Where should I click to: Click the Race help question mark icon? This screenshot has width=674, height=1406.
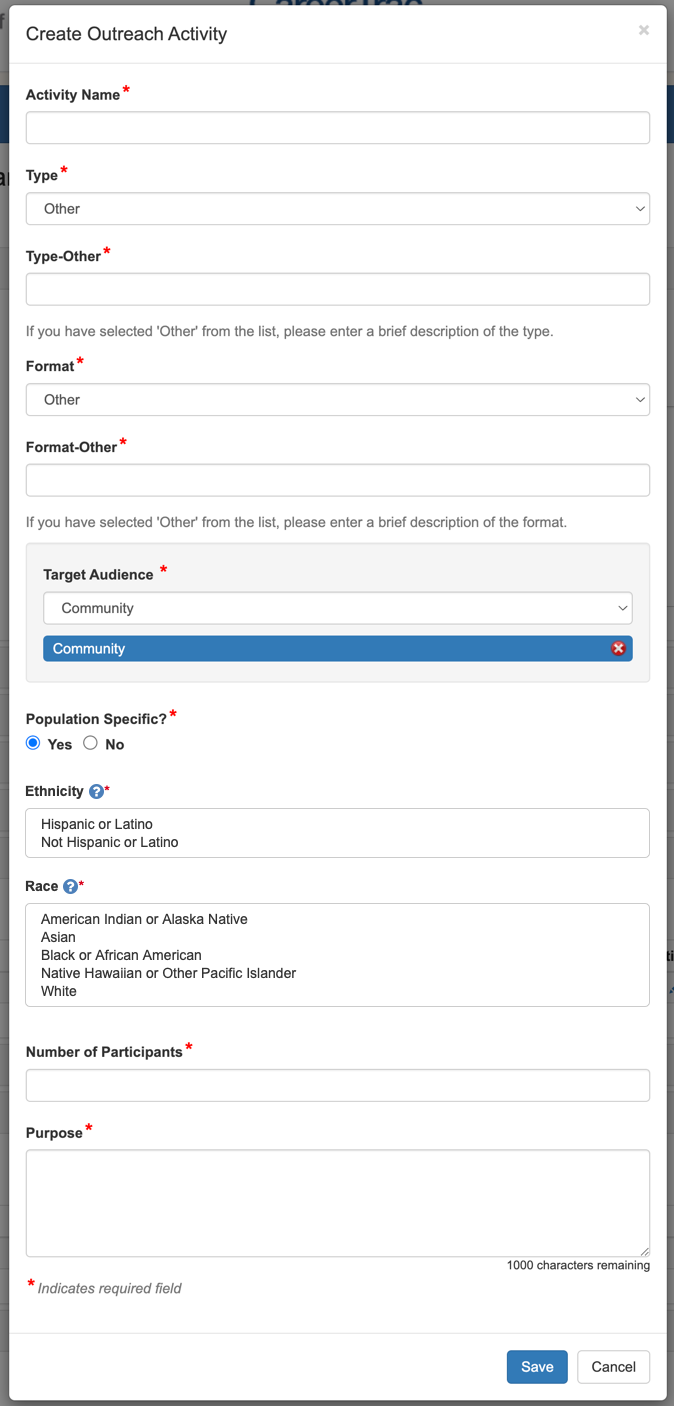pyautogui.click(x=70, y=887)
